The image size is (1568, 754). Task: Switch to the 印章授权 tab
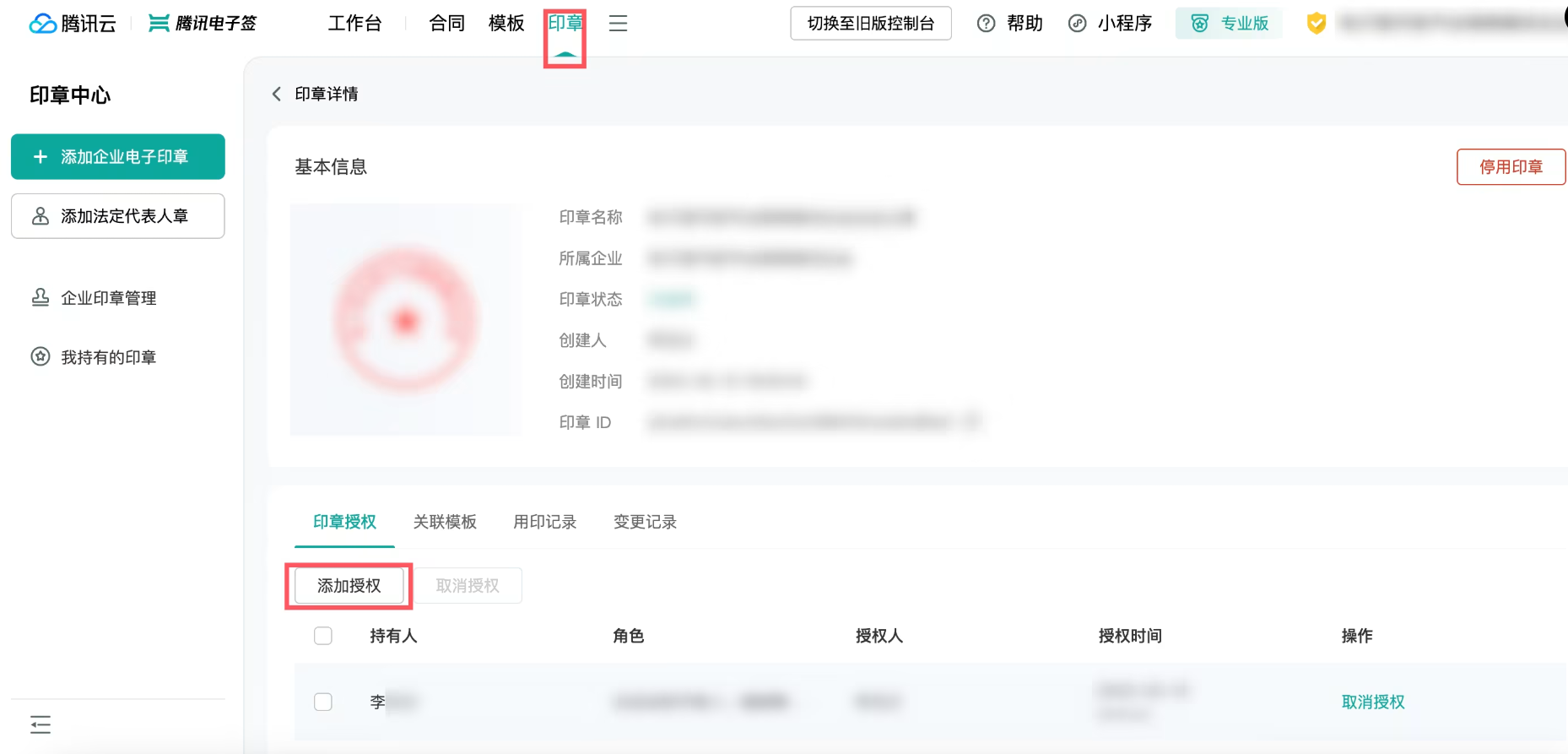(344, 522)
